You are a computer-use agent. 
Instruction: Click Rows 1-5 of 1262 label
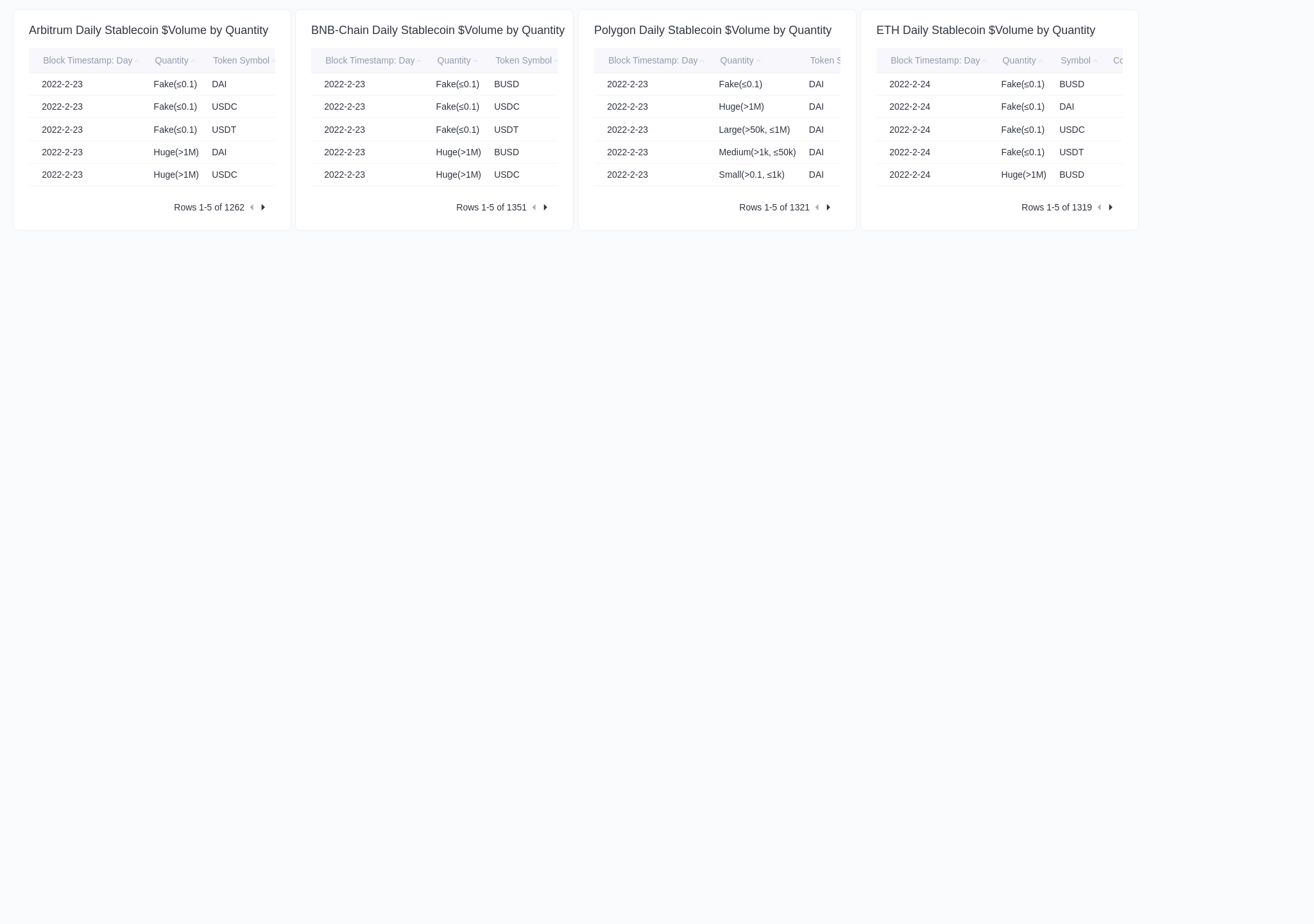(209, 207)
